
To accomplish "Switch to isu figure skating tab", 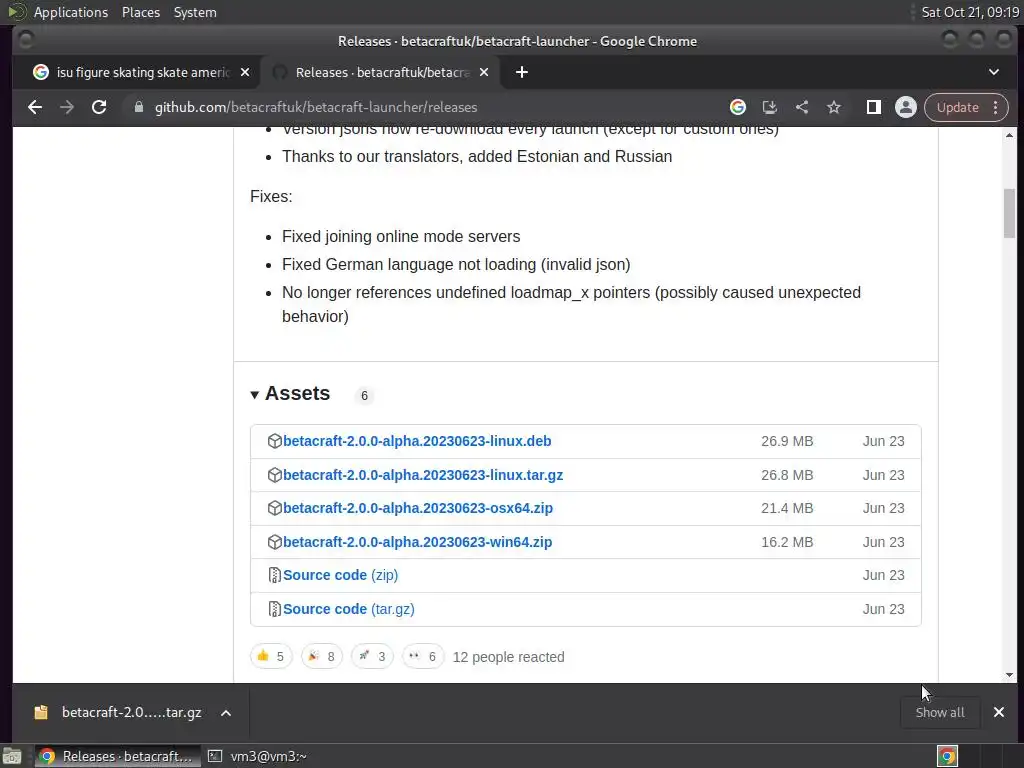I will click(x=134, y=72).
